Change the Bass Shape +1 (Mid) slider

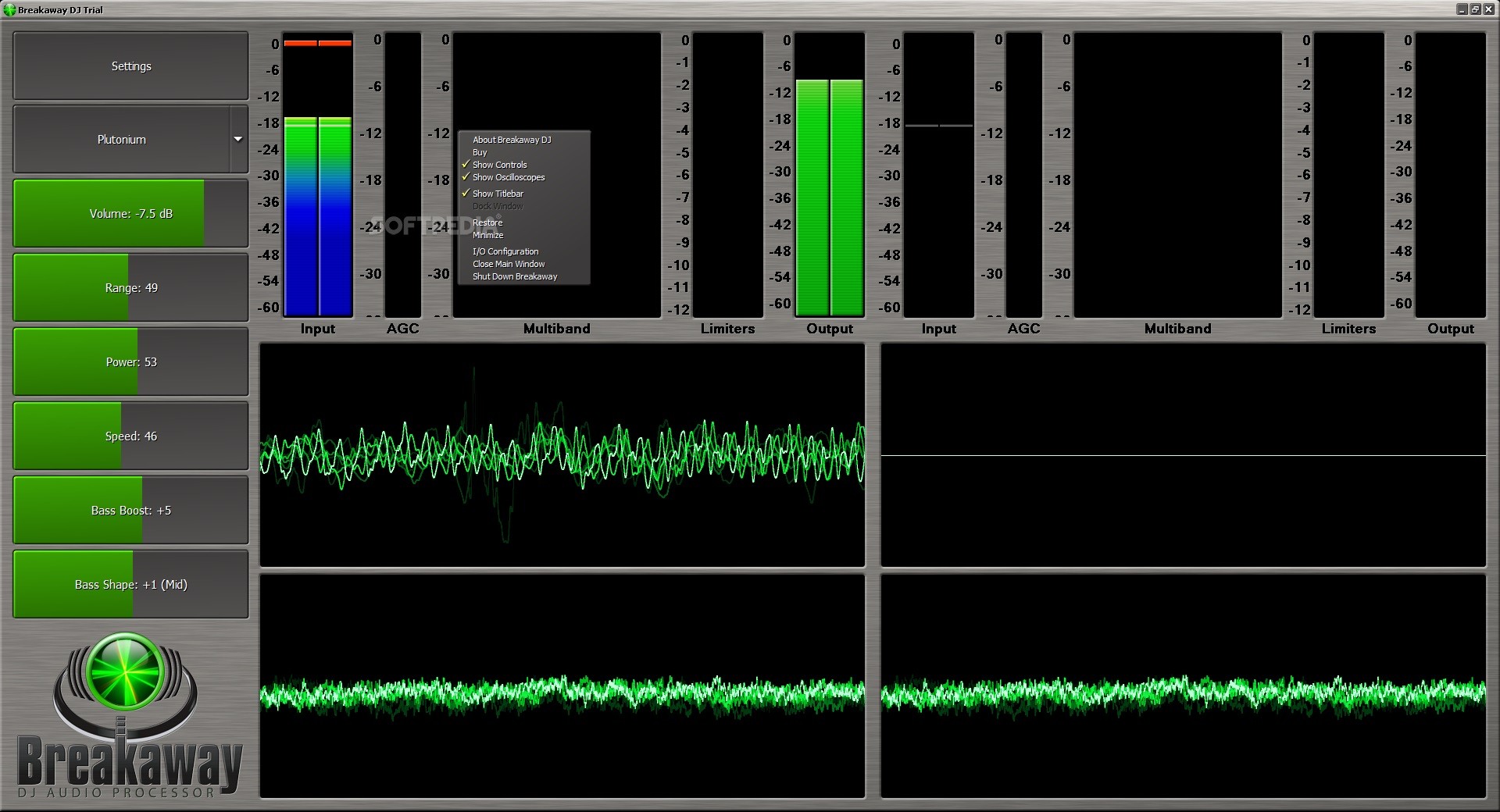click(130, 585)
